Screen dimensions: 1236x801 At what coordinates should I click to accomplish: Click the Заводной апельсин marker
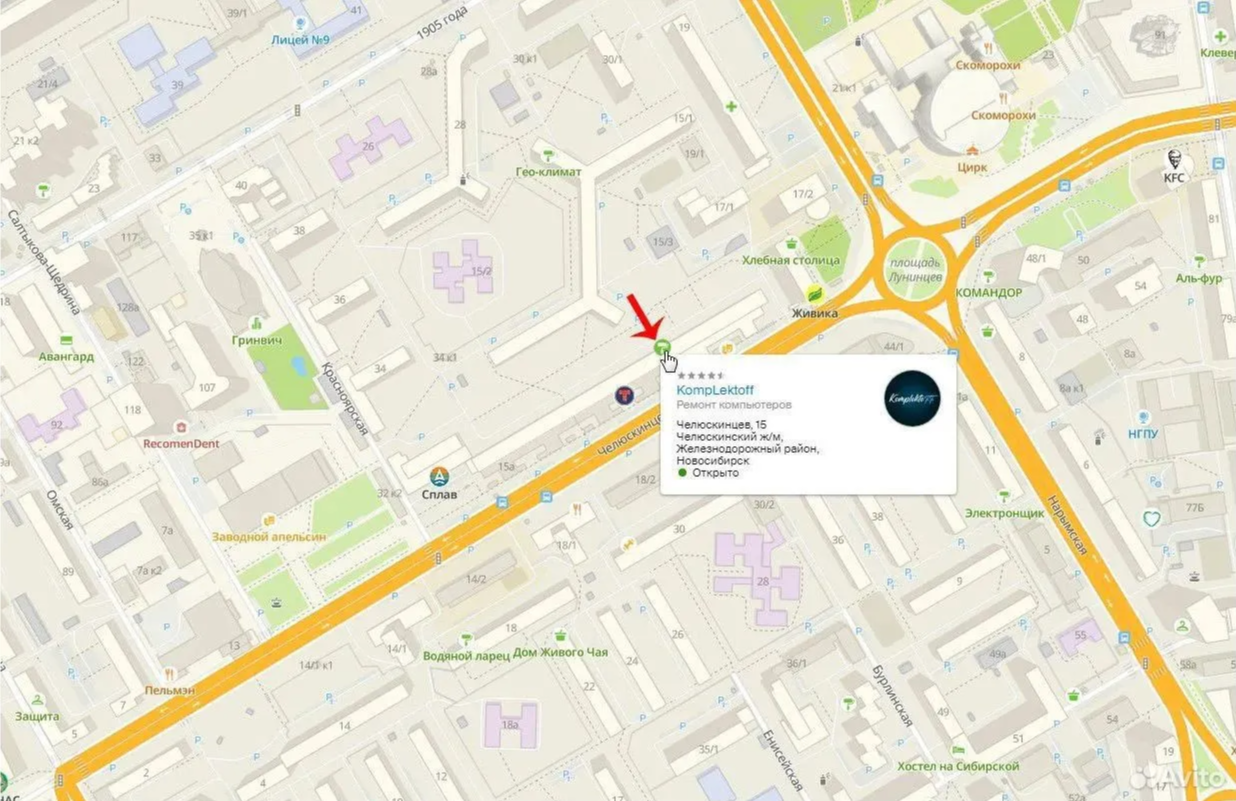tap(268, 521)
